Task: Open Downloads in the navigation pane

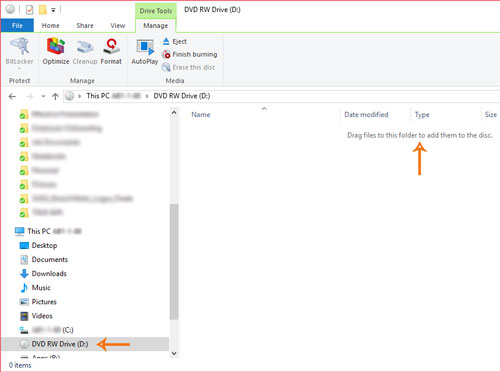Action: click(43, 274)
